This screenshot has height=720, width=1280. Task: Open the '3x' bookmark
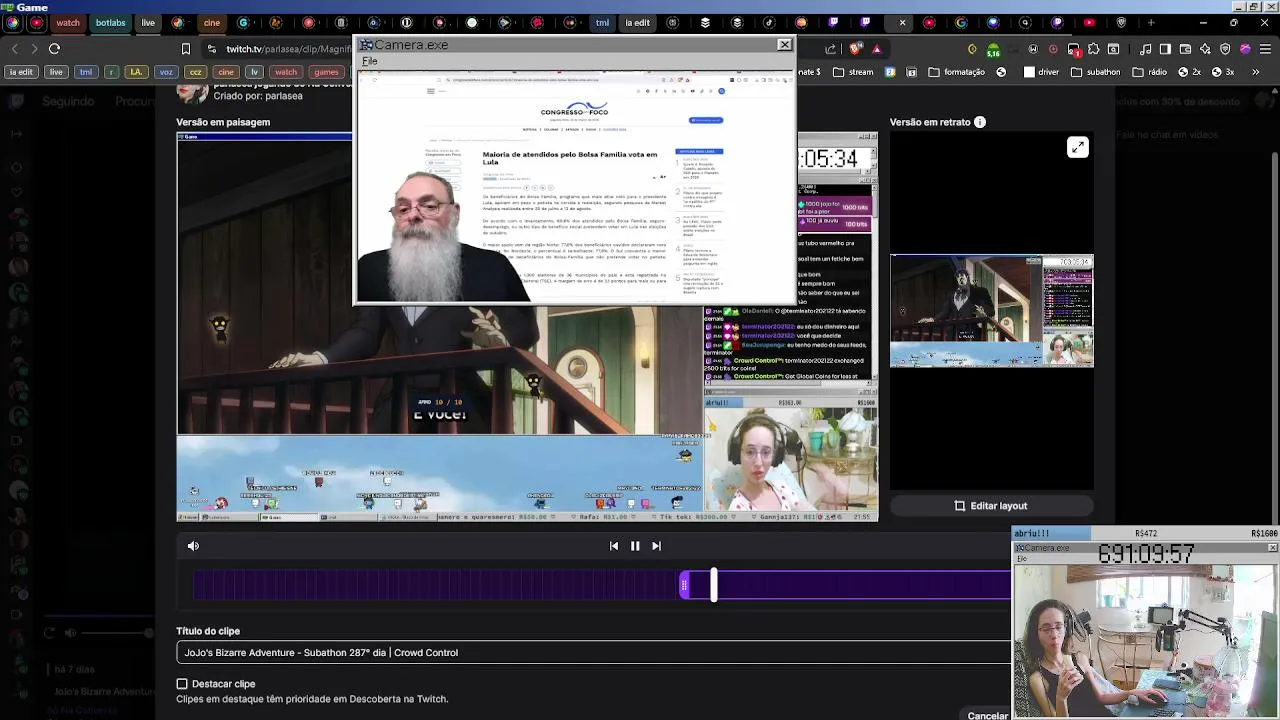point(1223,72)
